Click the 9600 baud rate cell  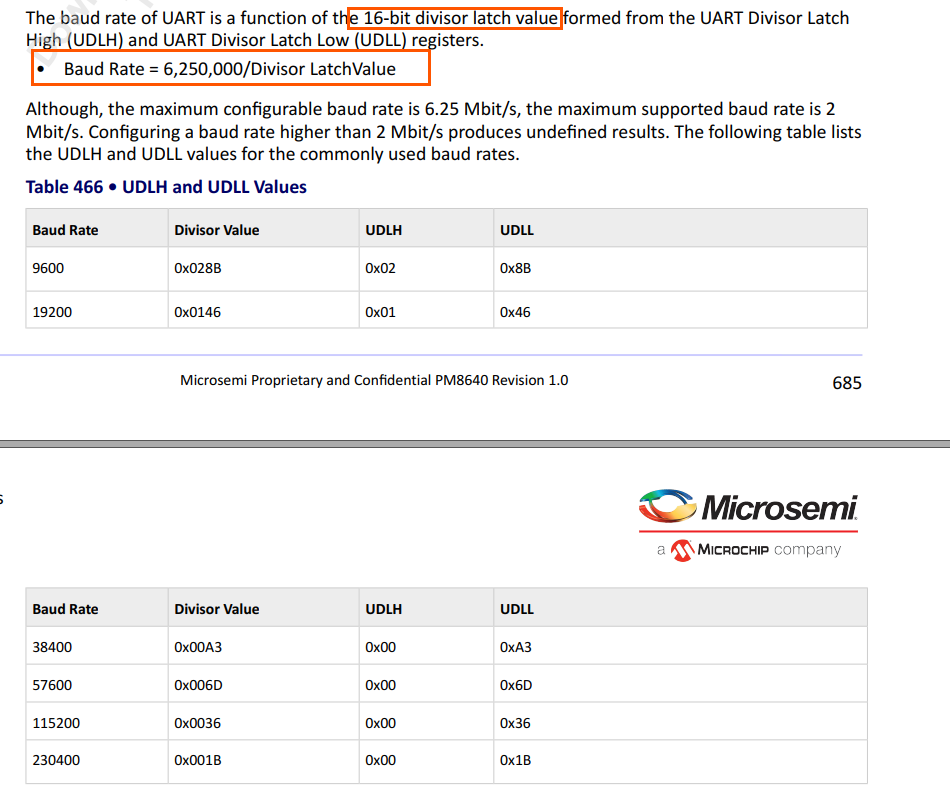click(97, 268)
